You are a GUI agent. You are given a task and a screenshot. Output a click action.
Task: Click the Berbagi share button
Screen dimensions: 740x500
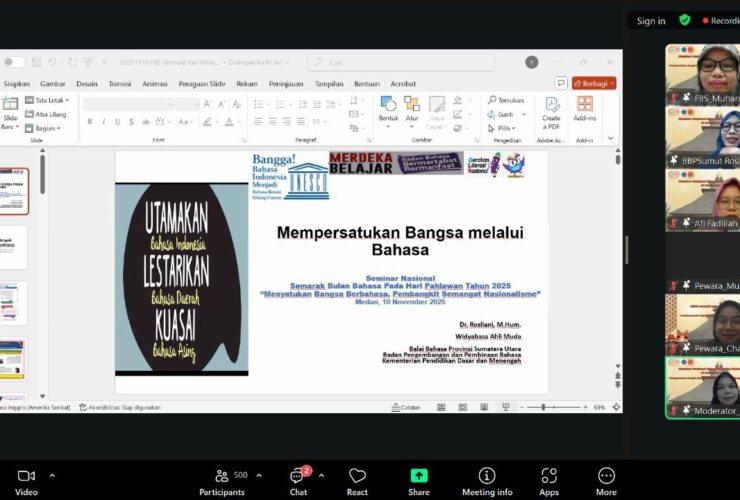[x=594, y=84]
